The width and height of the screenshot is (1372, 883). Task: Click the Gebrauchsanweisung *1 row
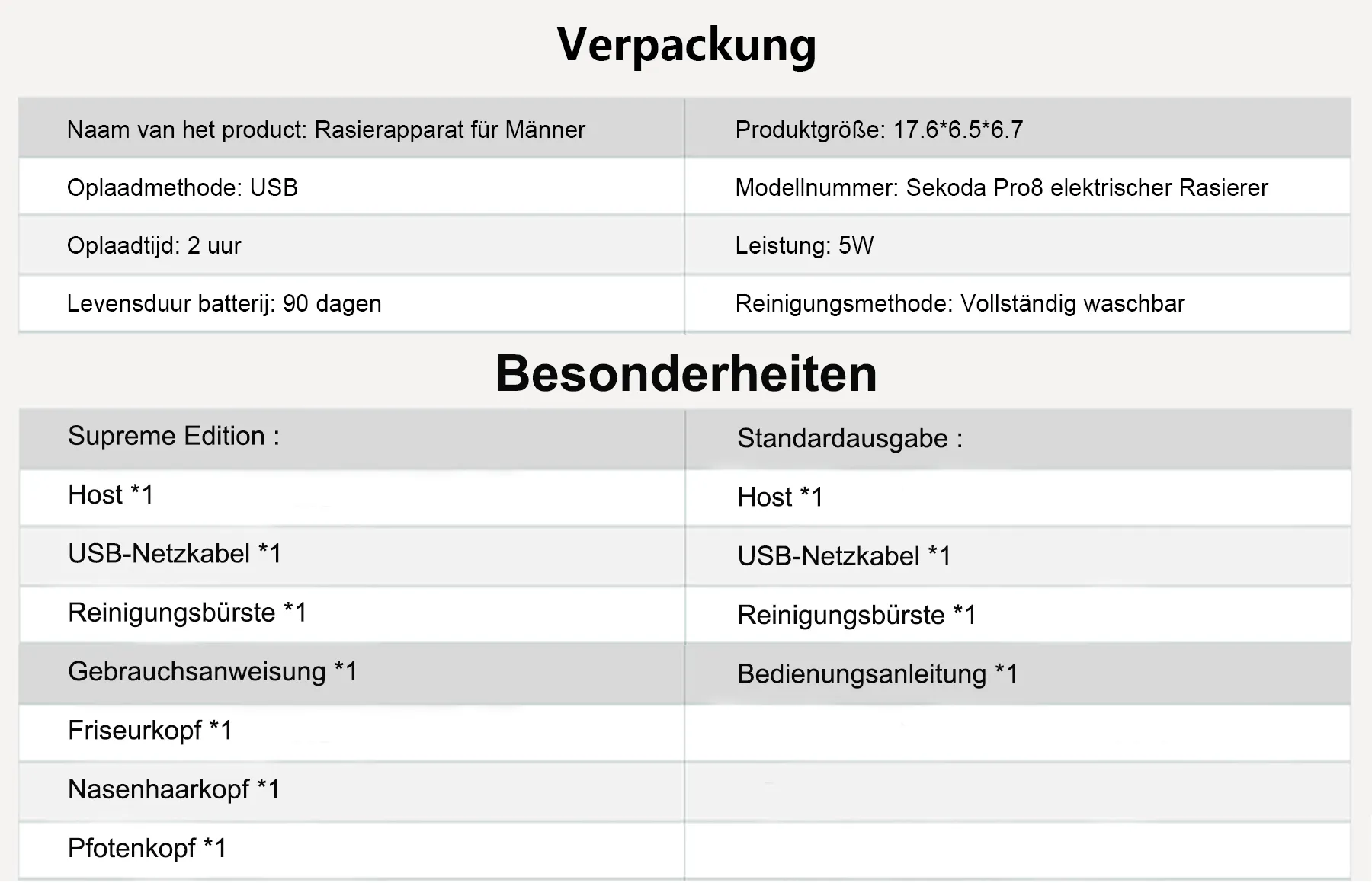pos(212,672)
